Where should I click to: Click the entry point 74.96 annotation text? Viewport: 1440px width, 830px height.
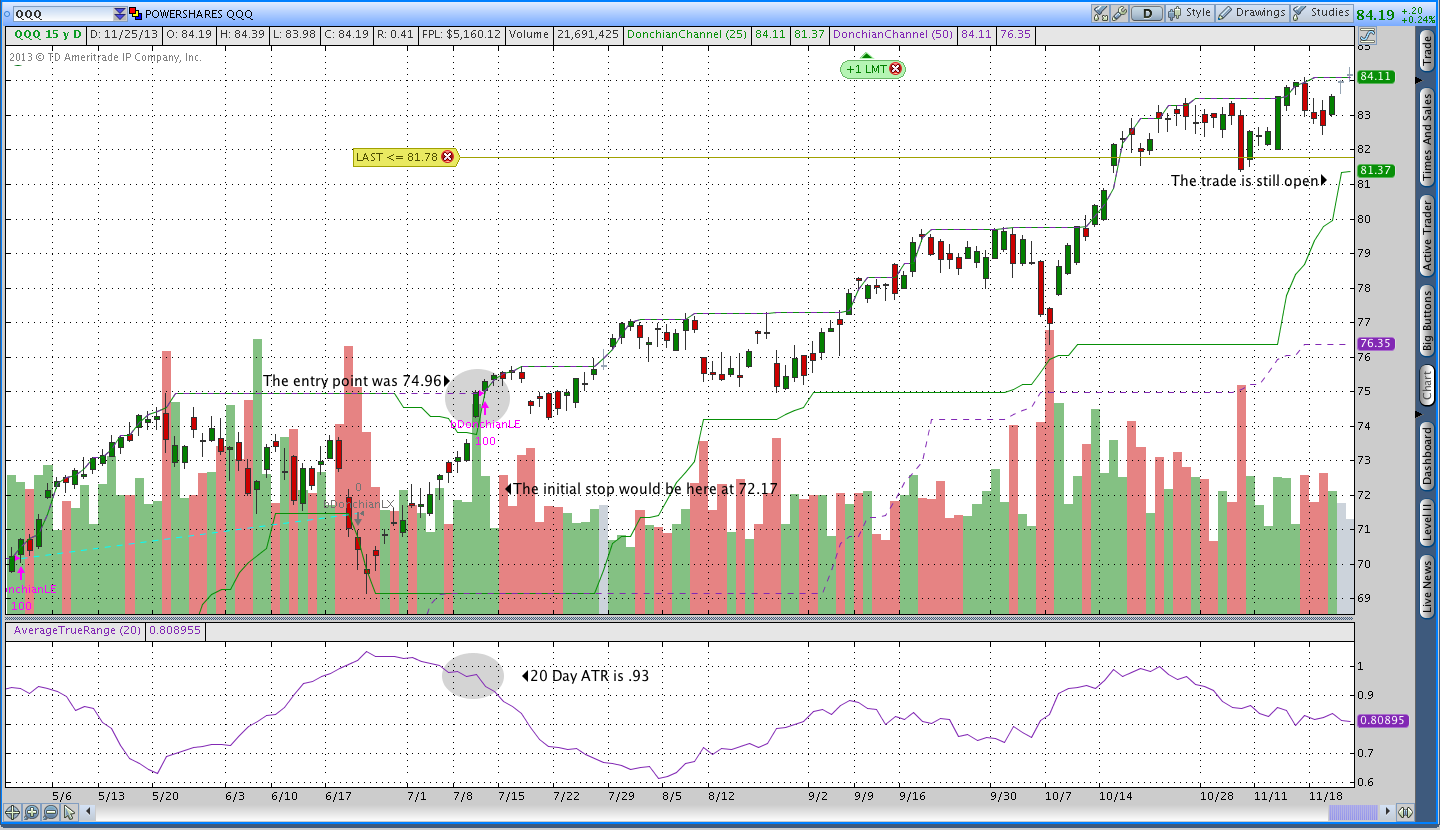point(353,381)
